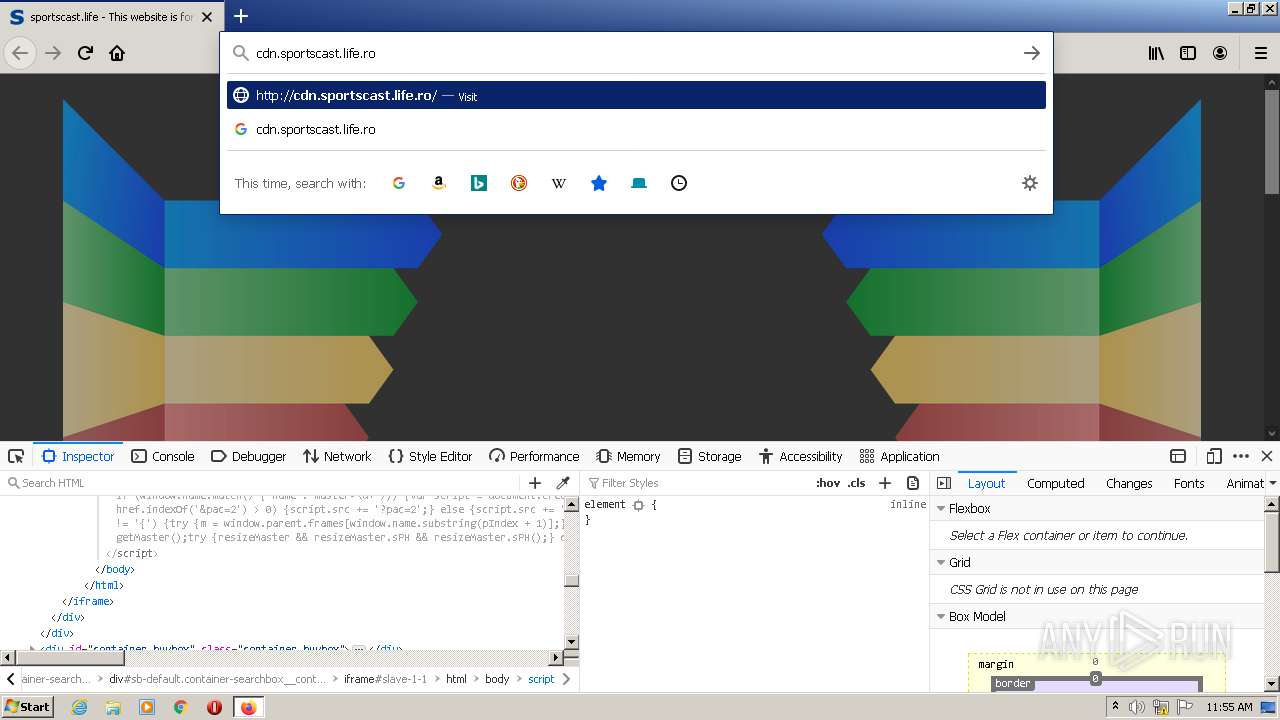Collapse the three-pane inspector toggle
Screen dimensions: 1280x720
944,483
